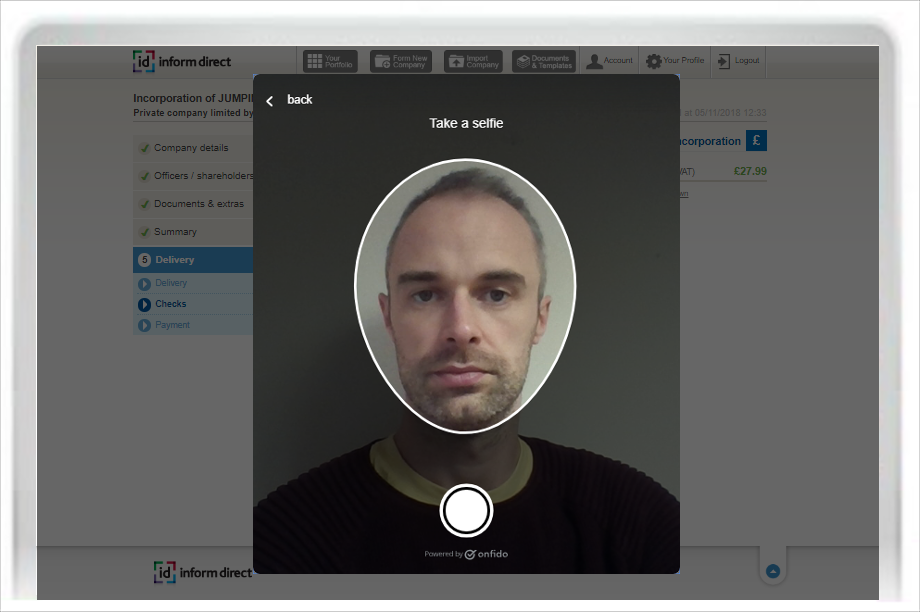
Task: Expand the Delivery sub-step arrow
Action: (145, 284)
